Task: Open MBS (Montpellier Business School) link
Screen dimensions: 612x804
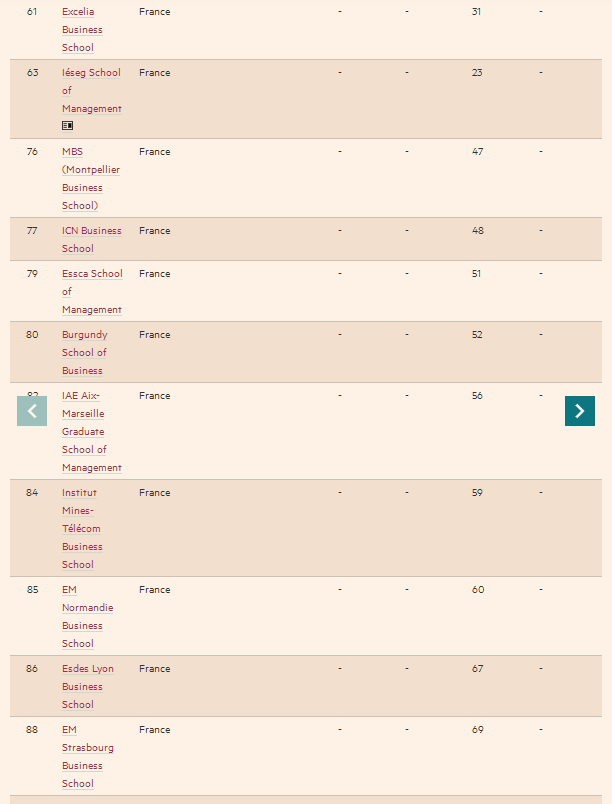Action: pyautogui.click(x=91, y=179)
